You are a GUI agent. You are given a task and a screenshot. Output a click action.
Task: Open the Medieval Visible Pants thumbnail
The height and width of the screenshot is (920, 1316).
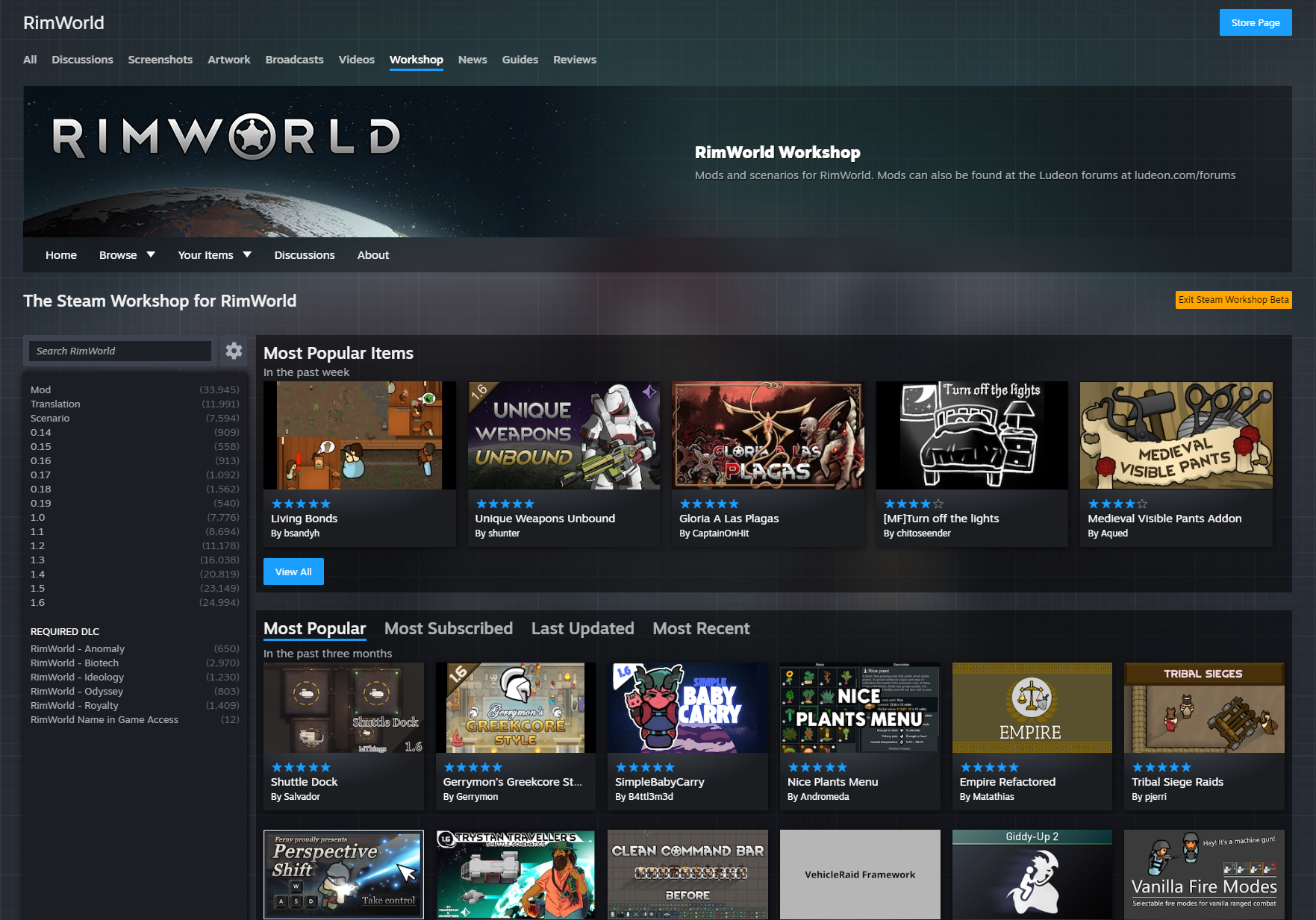pos(1176,436)
